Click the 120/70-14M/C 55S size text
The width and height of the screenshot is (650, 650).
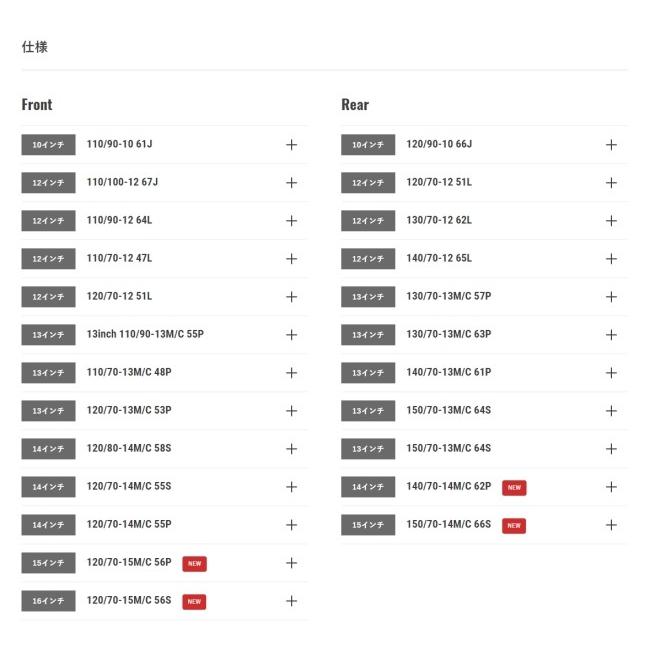pos(129,487)
